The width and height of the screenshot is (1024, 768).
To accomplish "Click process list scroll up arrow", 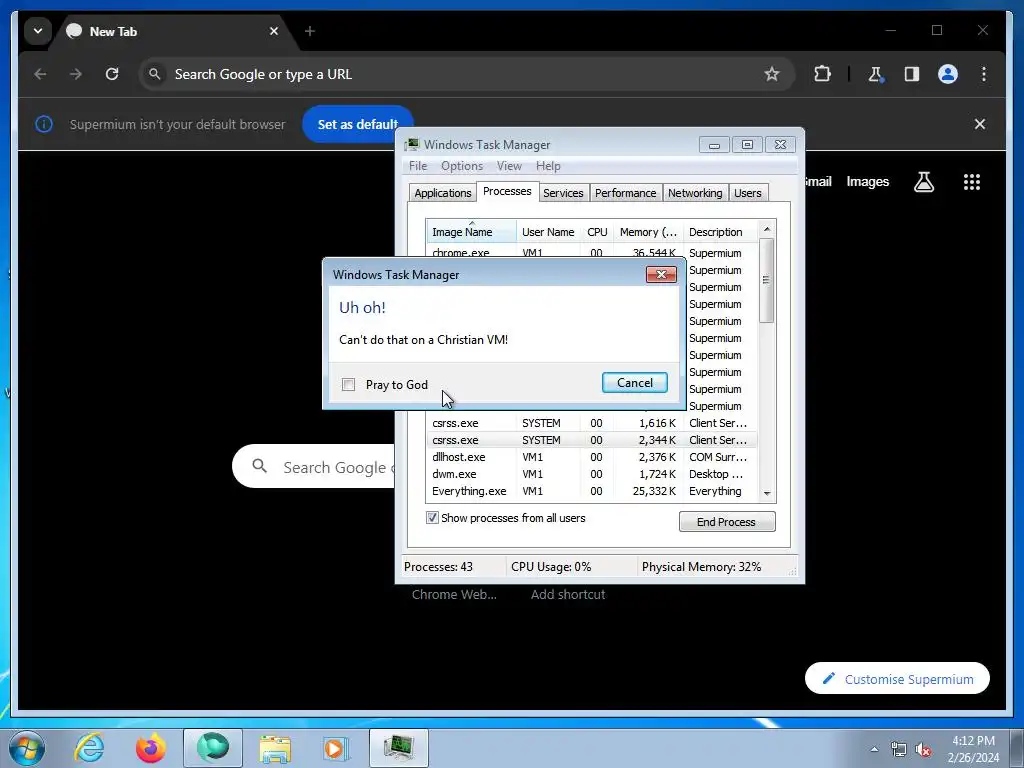I will click(767, 229).
